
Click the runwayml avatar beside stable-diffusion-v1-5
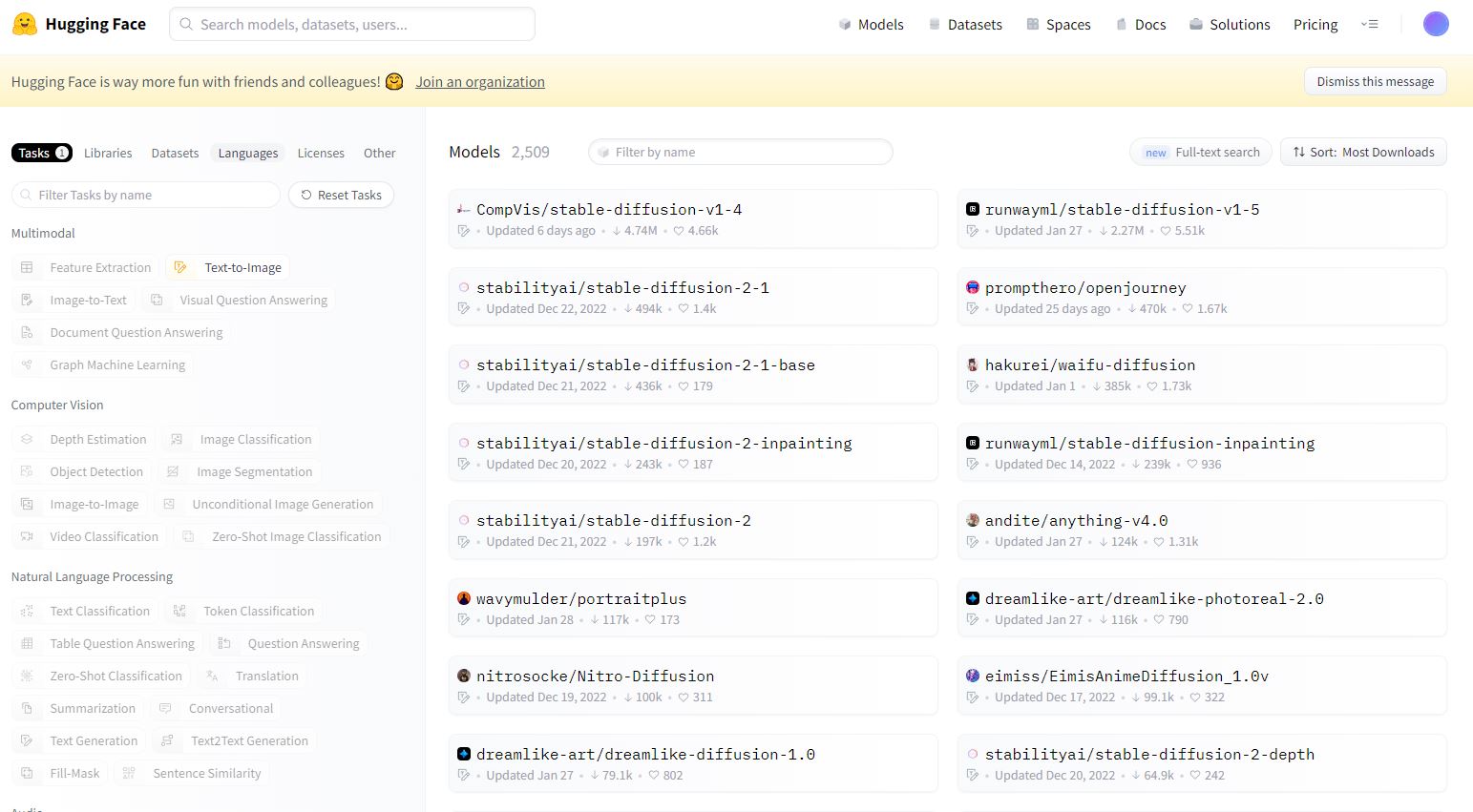tap(973, 209)
